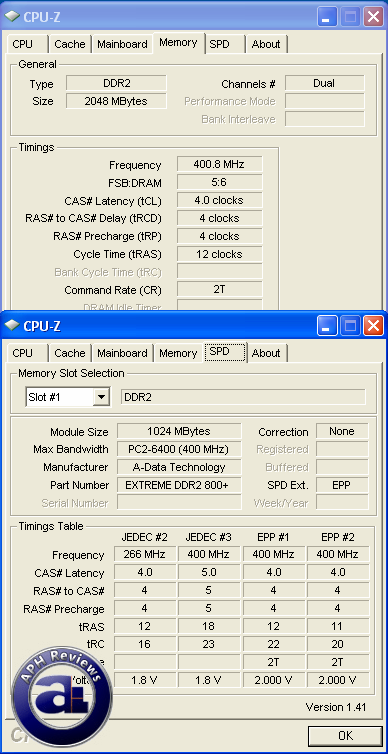Open Cache tab in upper CPU-Z window
Screen dimensions: 388x754
pyautogui.click(x=70, y=44)
